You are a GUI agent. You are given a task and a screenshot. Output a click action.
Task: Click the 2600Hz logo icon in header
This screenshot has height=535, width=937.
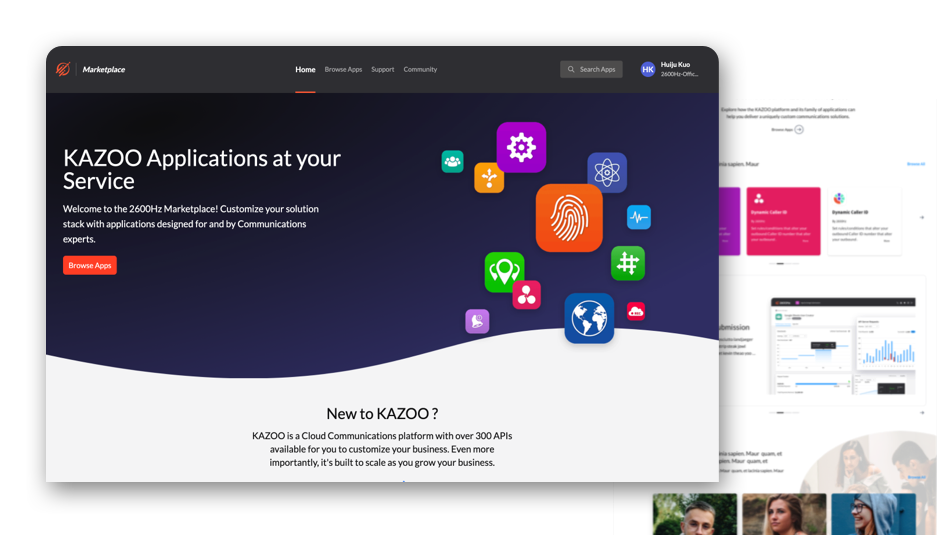pos(63,69)
